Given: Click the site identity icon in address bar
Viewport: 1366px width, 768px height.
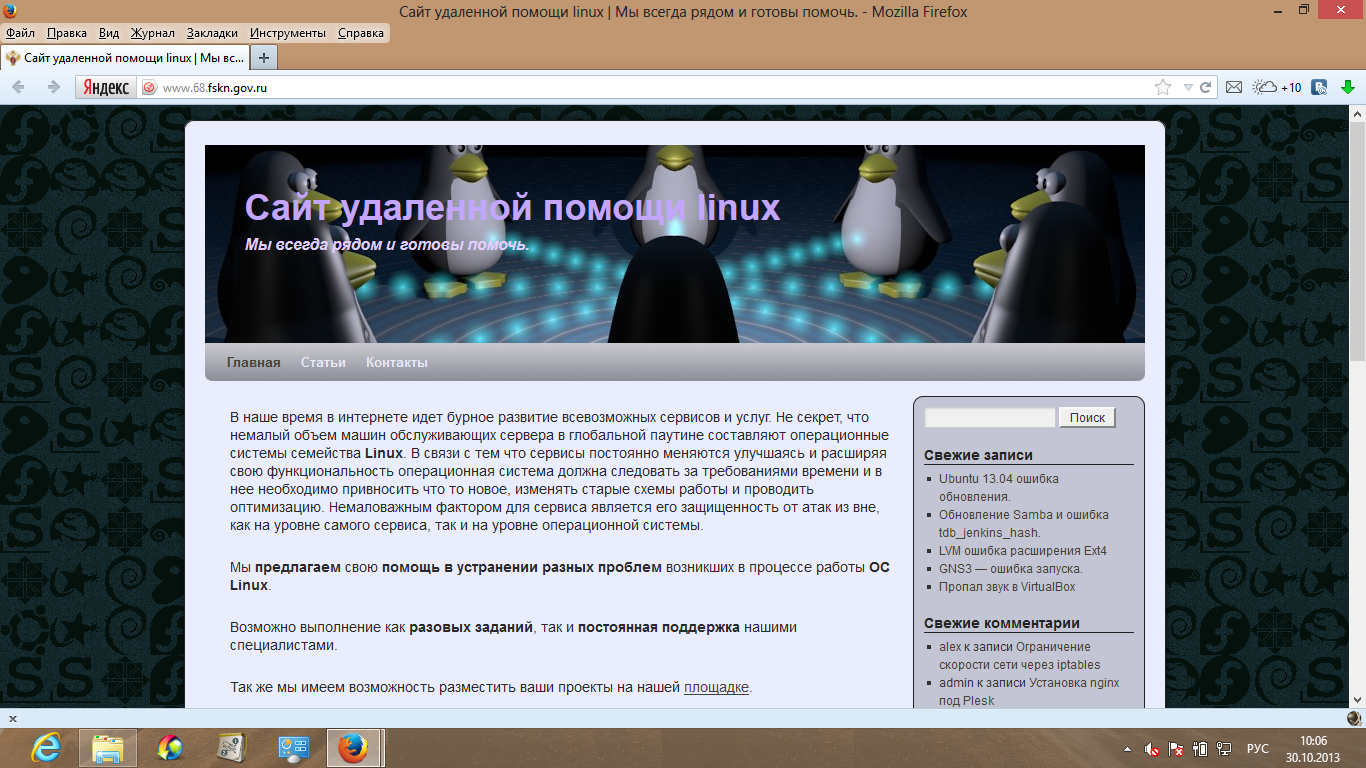Looking at the screenshot, I should pos(149,87).
